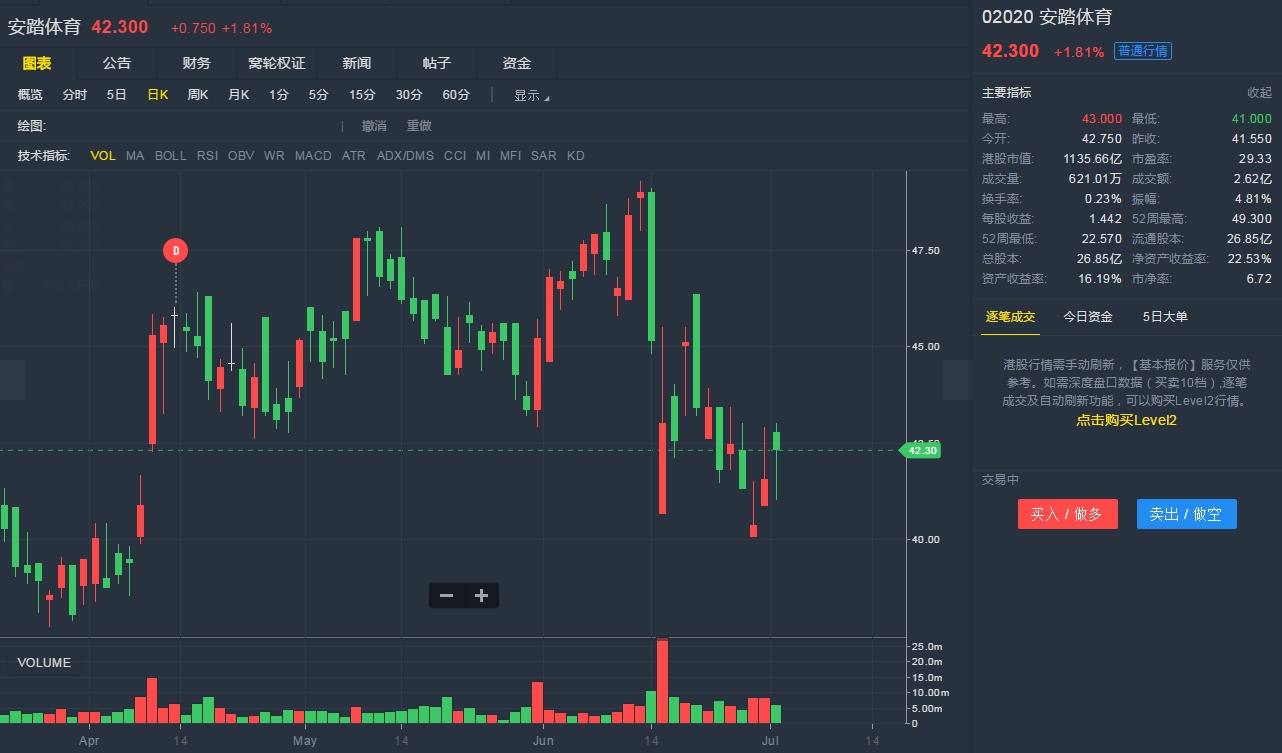Switch chart to 5日 period
Image resolution: width=1282 pixels, height=753 pixels.
click(x=117, y=95)
